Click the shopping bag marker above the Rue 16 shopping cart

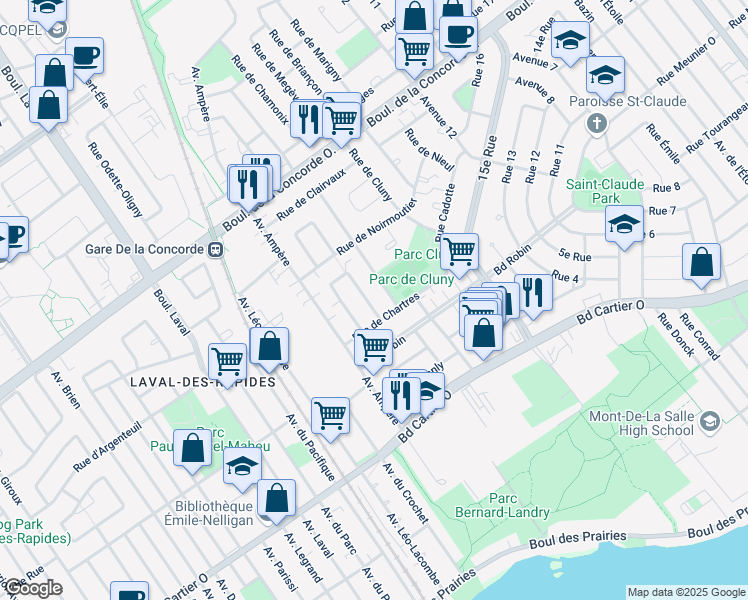pyautogui.click(x=415, y=16)
